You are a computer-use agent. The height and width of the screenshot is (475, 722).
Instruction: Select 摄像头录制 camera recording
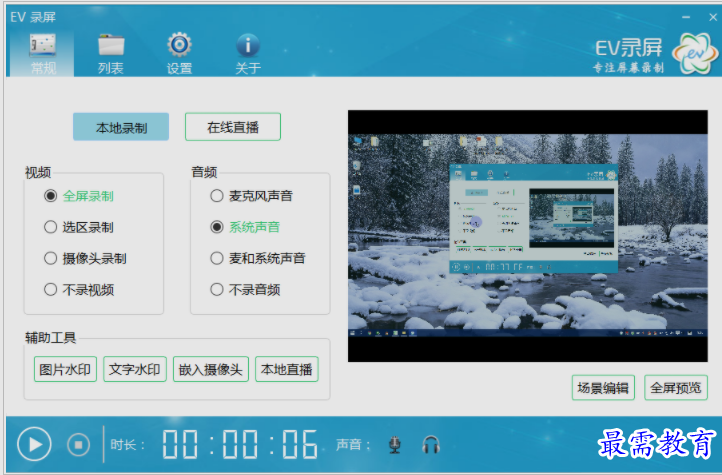point(85,258)
